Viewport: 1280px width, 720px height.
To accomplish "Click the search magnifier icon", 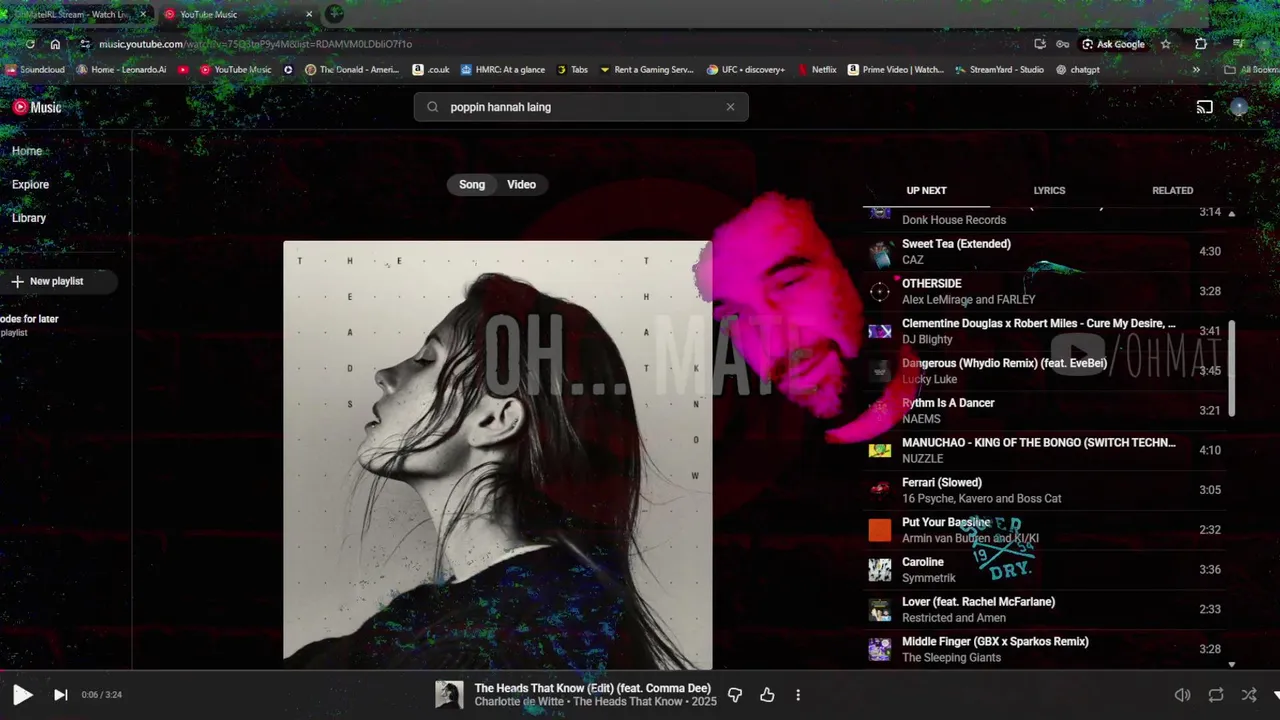I will 432,107.
